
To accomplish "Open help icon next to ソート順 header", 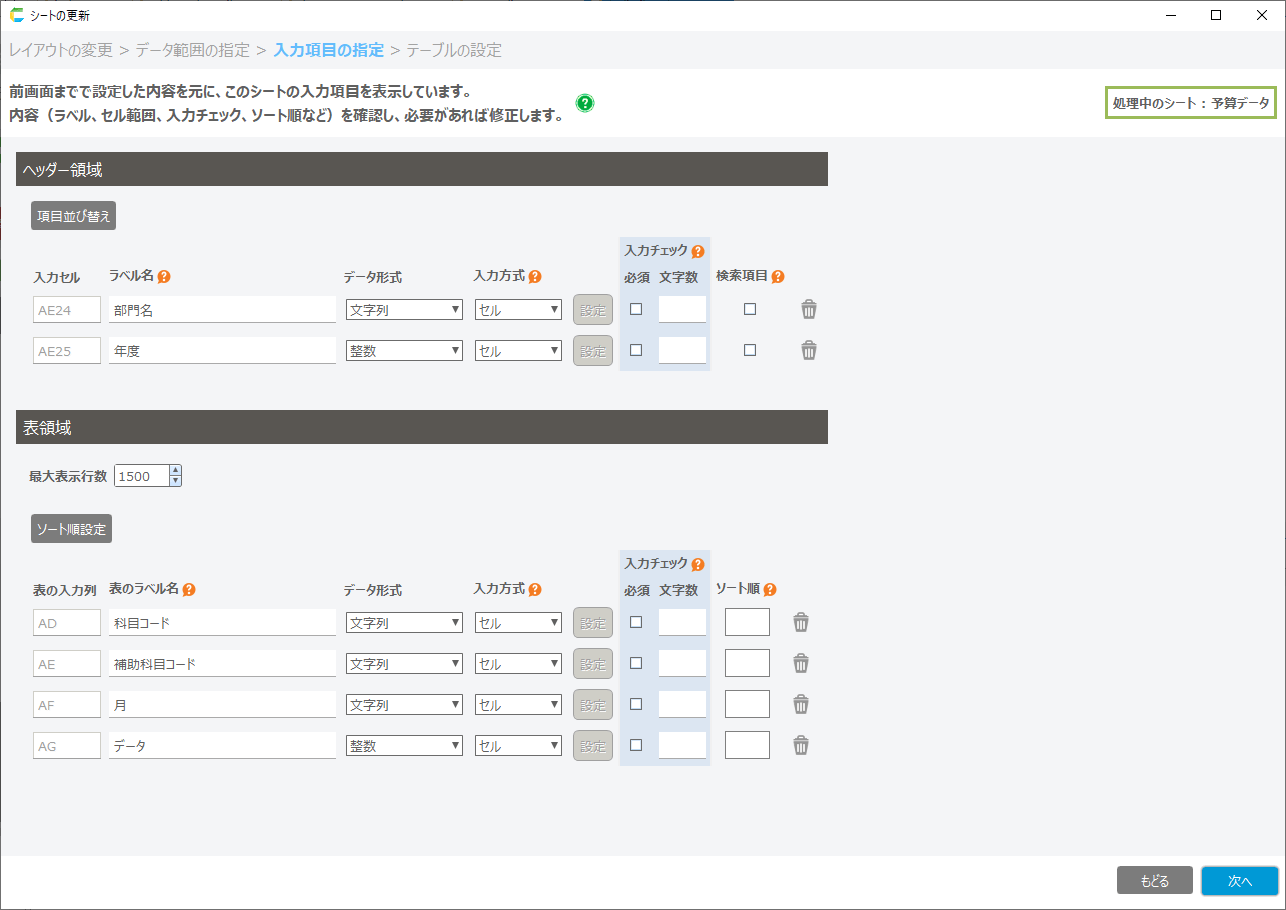I will pyautogui.click(x=770, y=590).
